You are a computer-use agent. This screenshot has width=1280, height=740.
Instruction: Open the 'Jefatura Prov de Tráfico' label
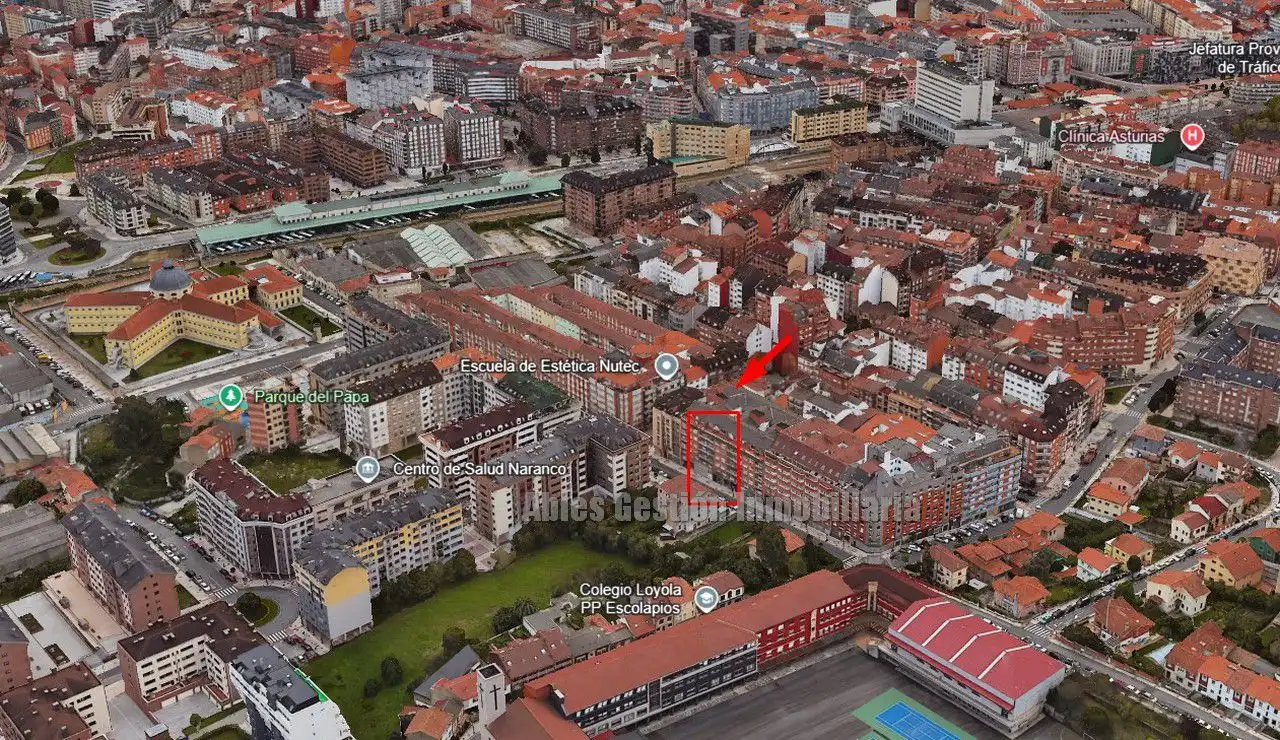1233,58
